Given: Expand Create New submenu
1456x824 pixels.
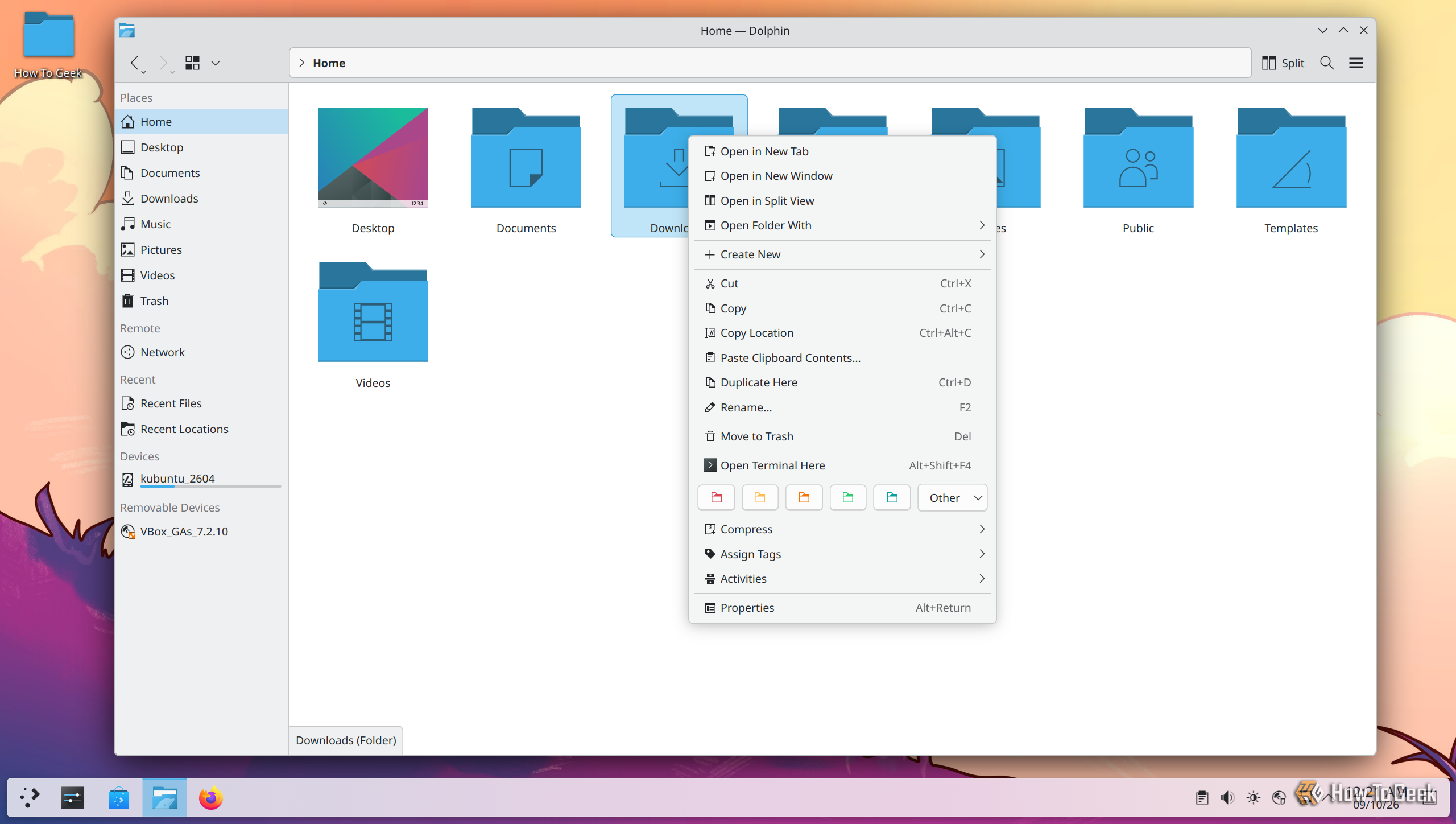Looking at the screenshot, I should click(x=842, y=254).
